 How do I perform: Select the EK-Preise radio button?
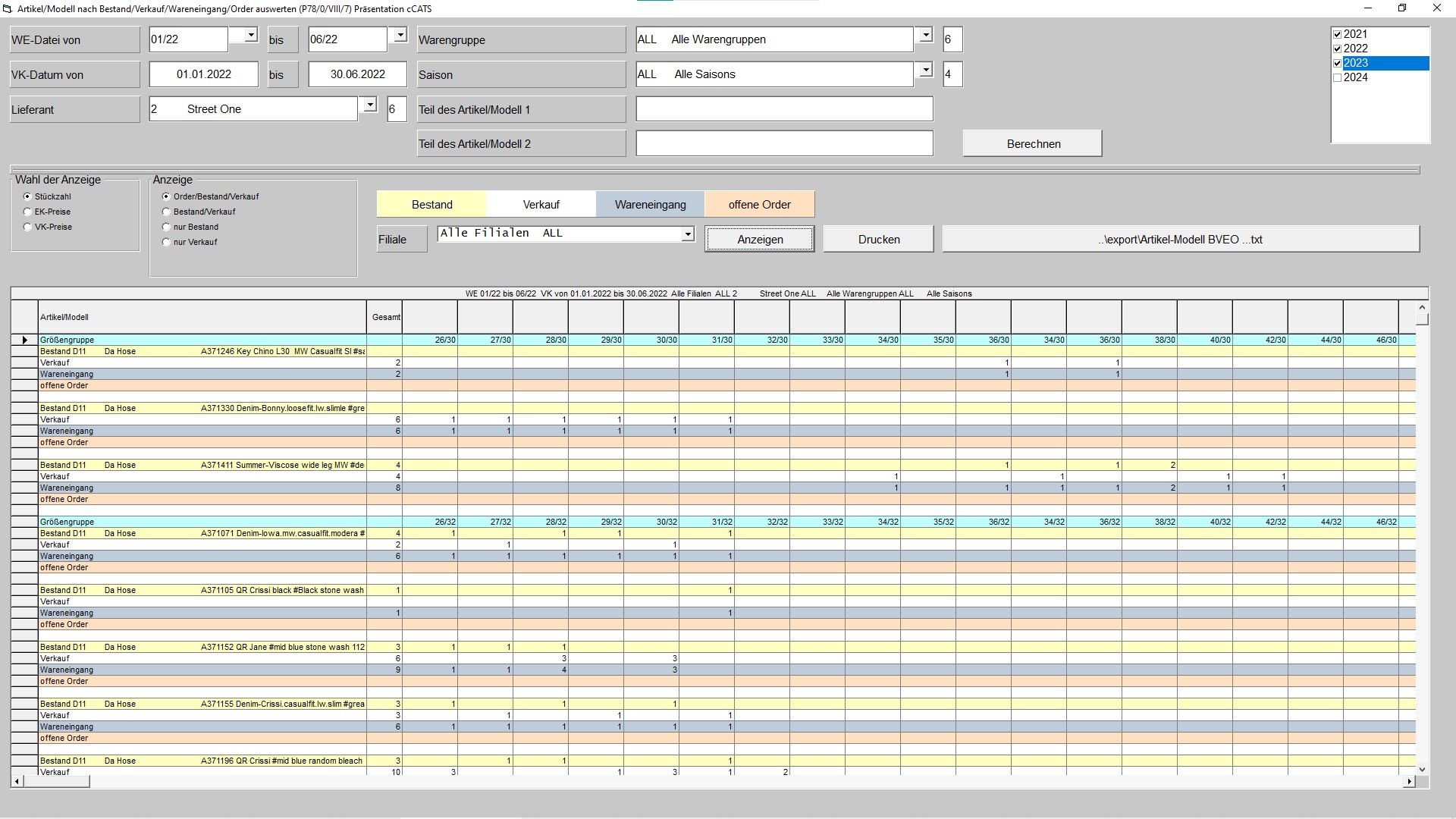(x=27, y=212)
